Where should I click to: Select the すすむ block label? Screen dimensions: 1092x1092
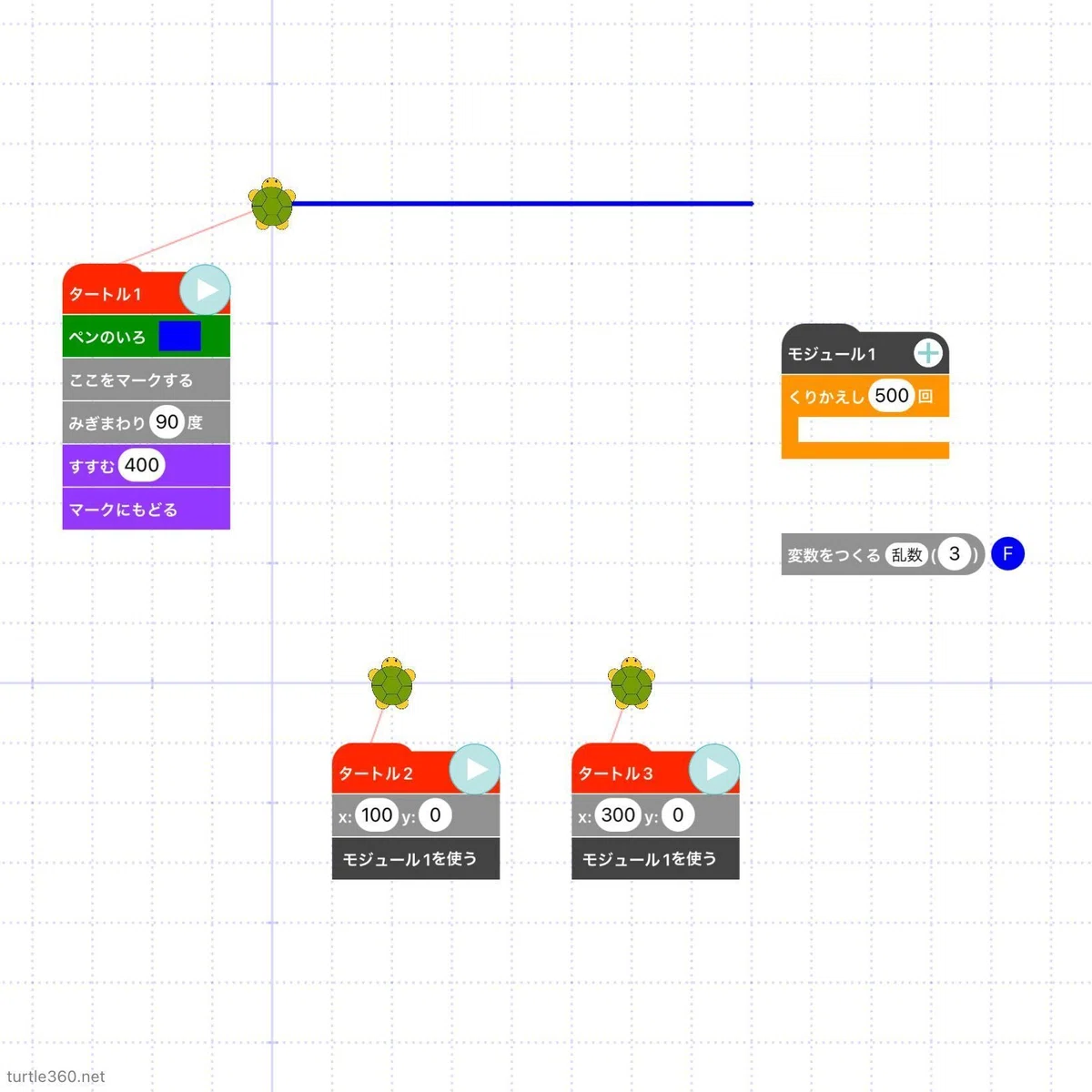(92, 467)
